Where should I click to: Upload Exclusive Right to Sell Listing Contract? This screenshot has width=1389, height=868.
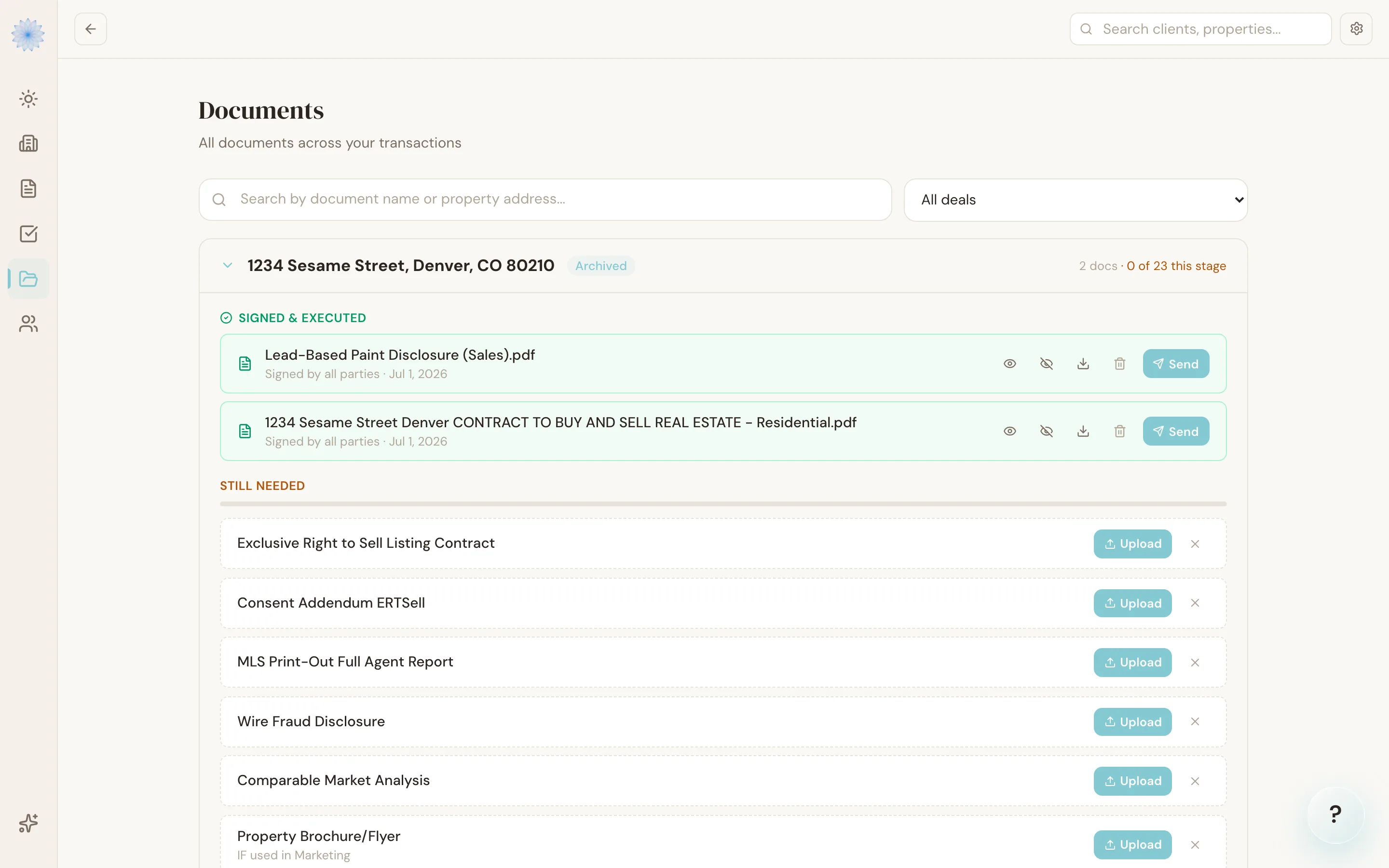click(x=1132, y=543)
